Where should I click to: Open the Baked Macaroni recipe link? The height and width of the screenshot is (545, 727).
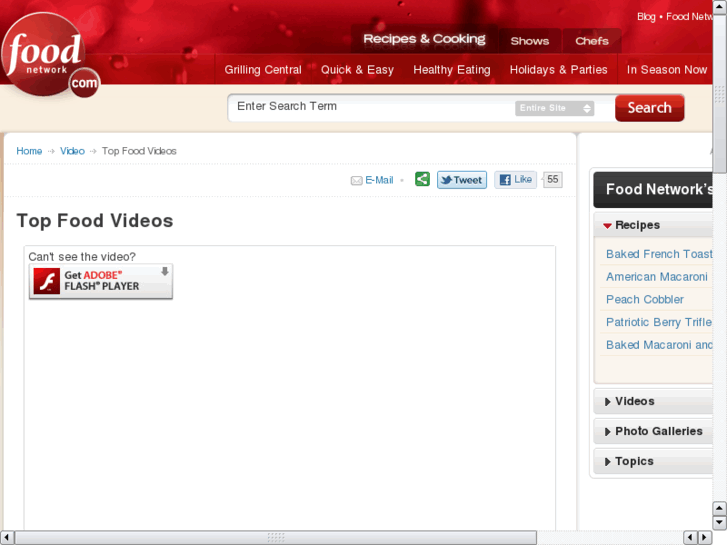(659, 345)
